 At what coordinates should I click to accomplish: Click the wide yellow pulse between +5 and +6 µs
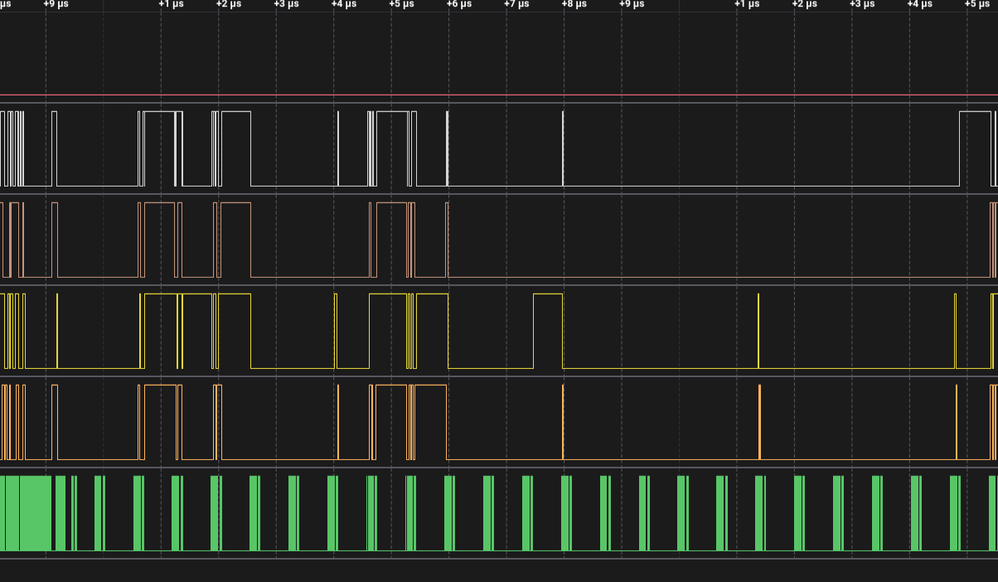388,331
